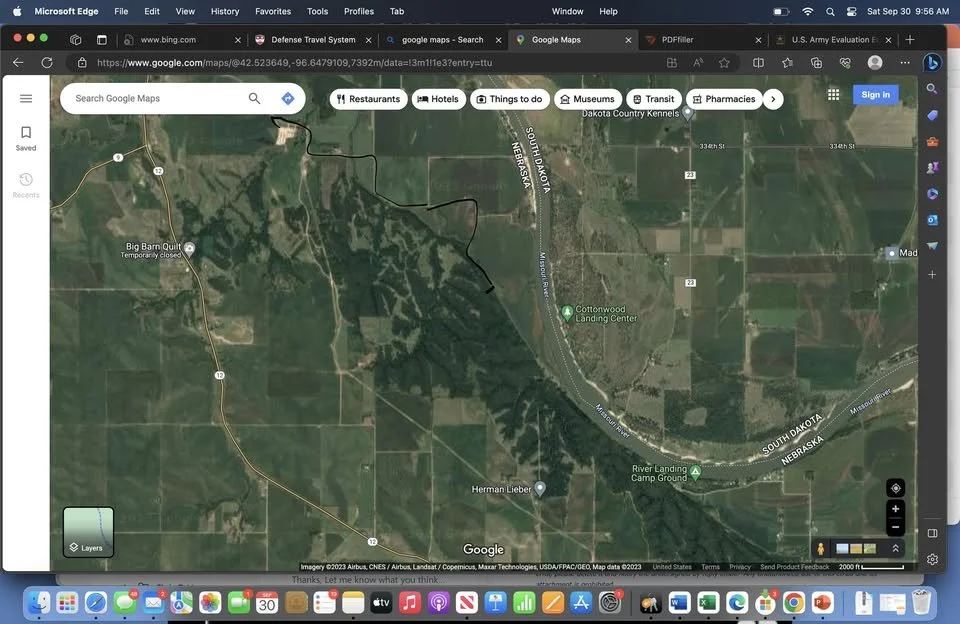The width and height of the screenshot is (960, 624).
Task: Click the Edge address bar URL
Action: pyautogui.click(x=294, y=62)
